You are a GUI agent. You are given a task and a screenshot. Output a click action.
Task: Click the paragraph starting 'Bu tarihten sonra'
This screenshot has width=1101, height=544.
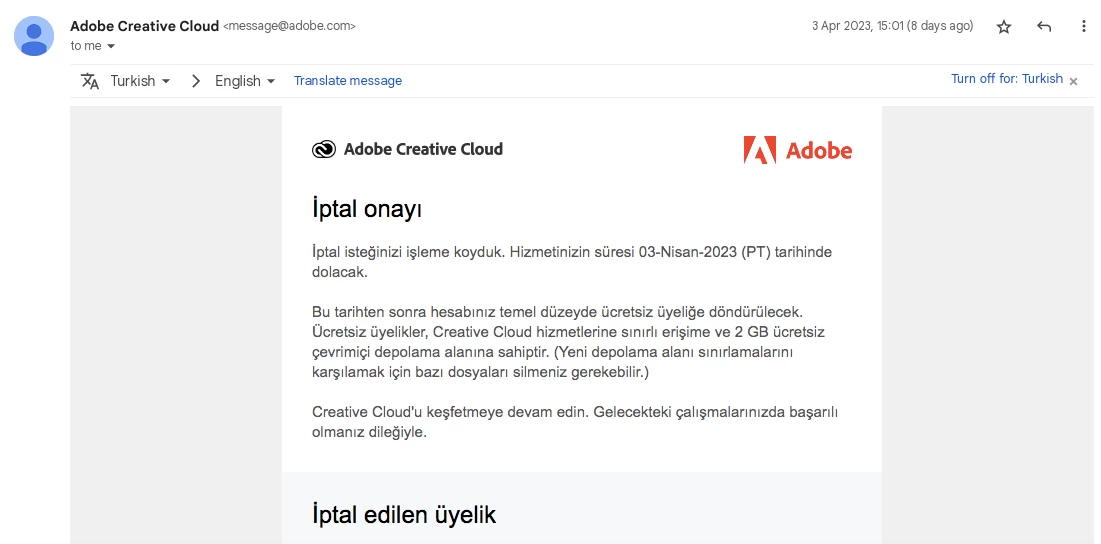[568, 341]
